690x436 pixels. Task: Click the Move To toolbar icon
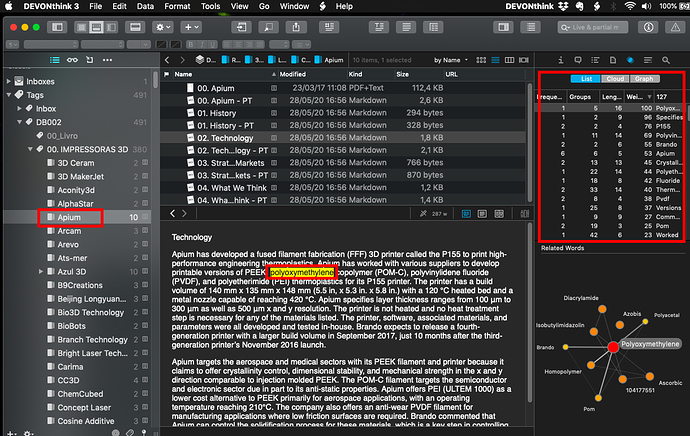click(x=241, y=27)
